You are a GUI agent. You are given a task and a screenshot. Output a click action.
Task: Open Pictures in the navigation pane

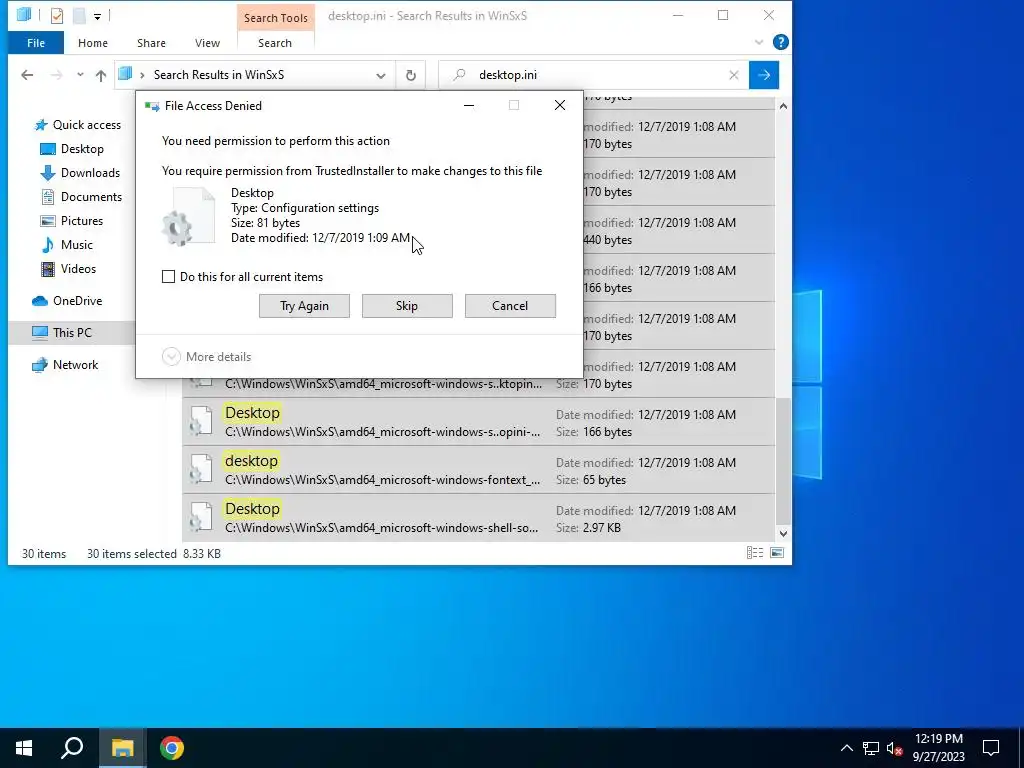pos(72,221)
